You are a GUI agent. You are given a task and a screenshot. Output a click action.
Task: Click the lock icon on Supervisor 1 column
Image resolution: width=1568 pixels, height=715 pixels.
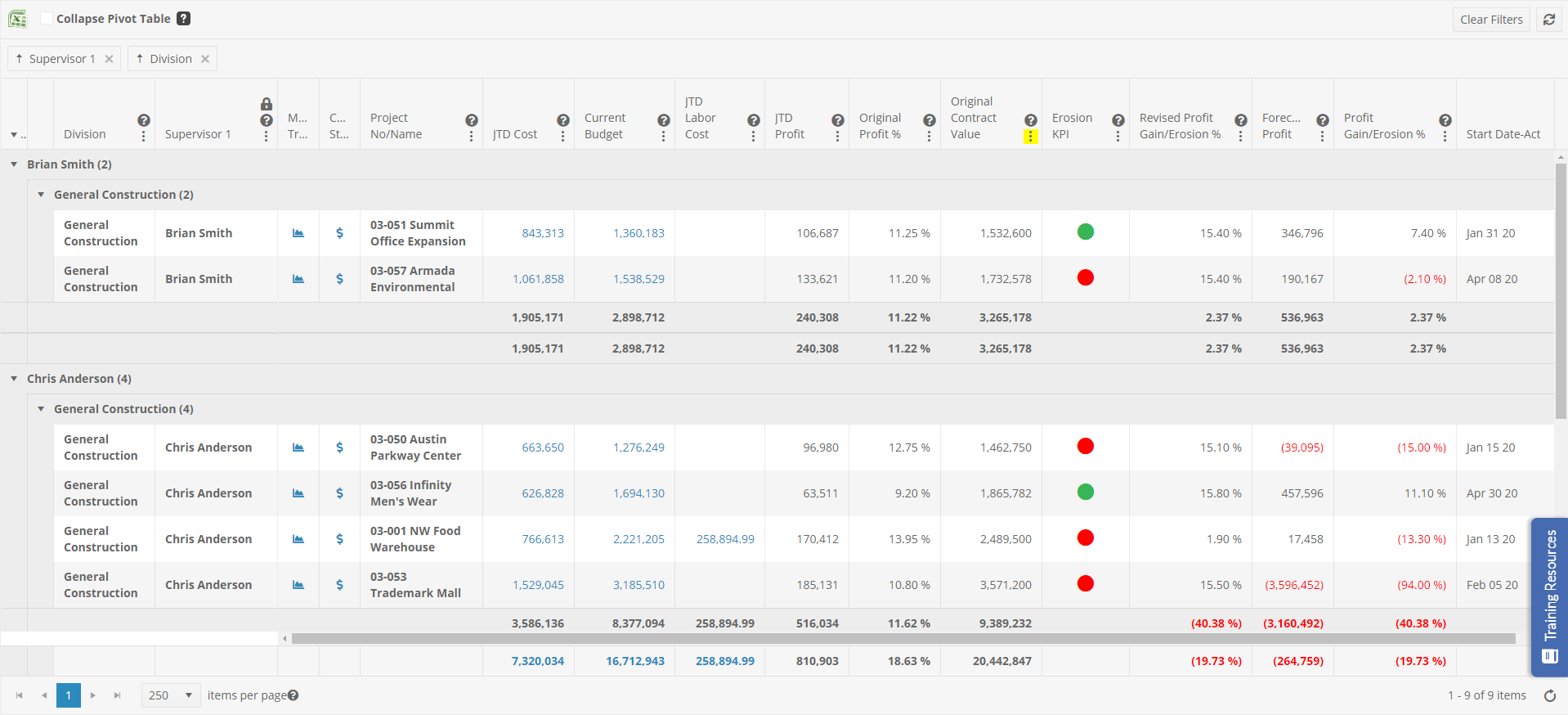[267, 104]
